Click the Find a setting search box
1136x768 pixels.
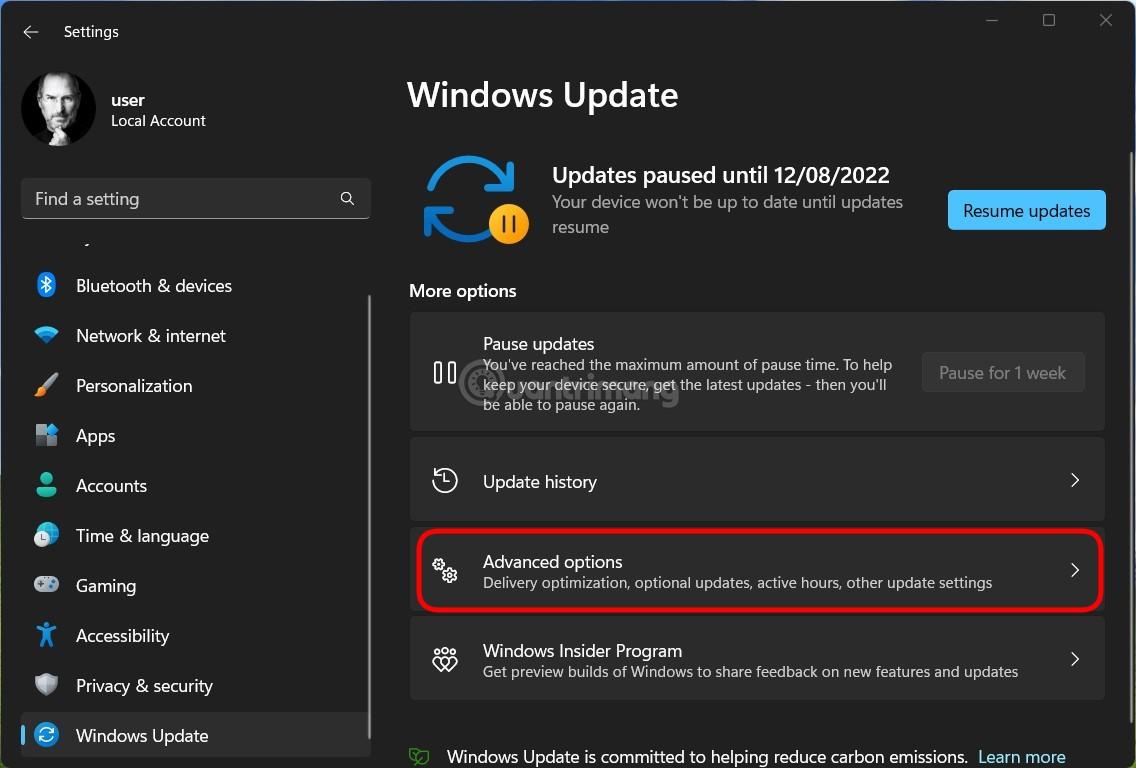click(x=196, y=199)
